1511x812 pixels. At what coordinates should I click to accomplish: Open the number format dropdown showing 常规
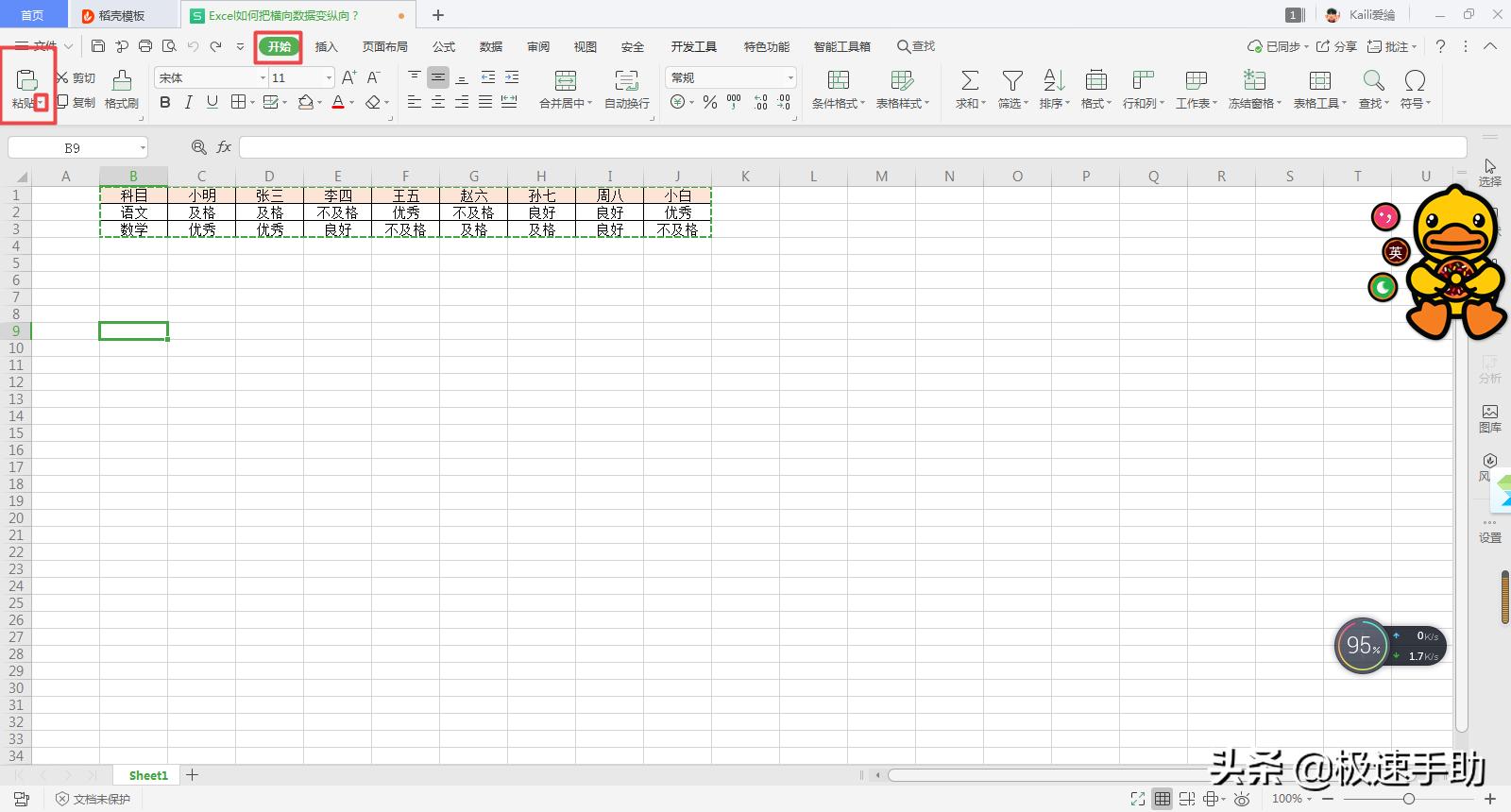(x=789, y=77)
